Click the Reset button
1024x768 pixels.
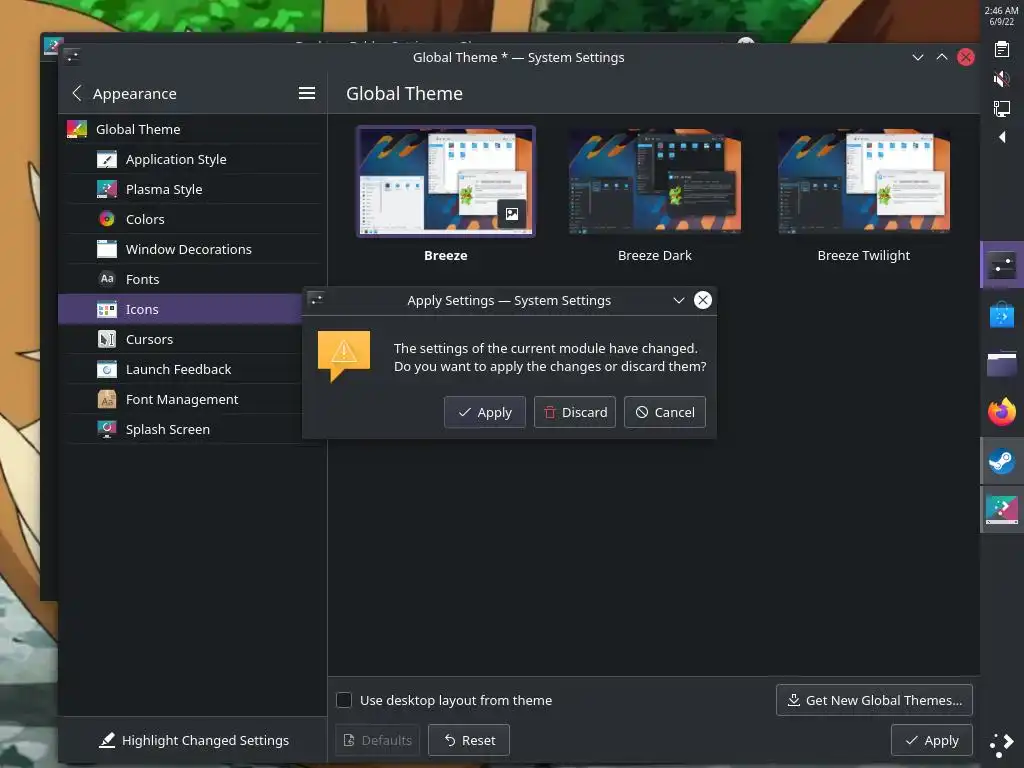click(469, 740)
